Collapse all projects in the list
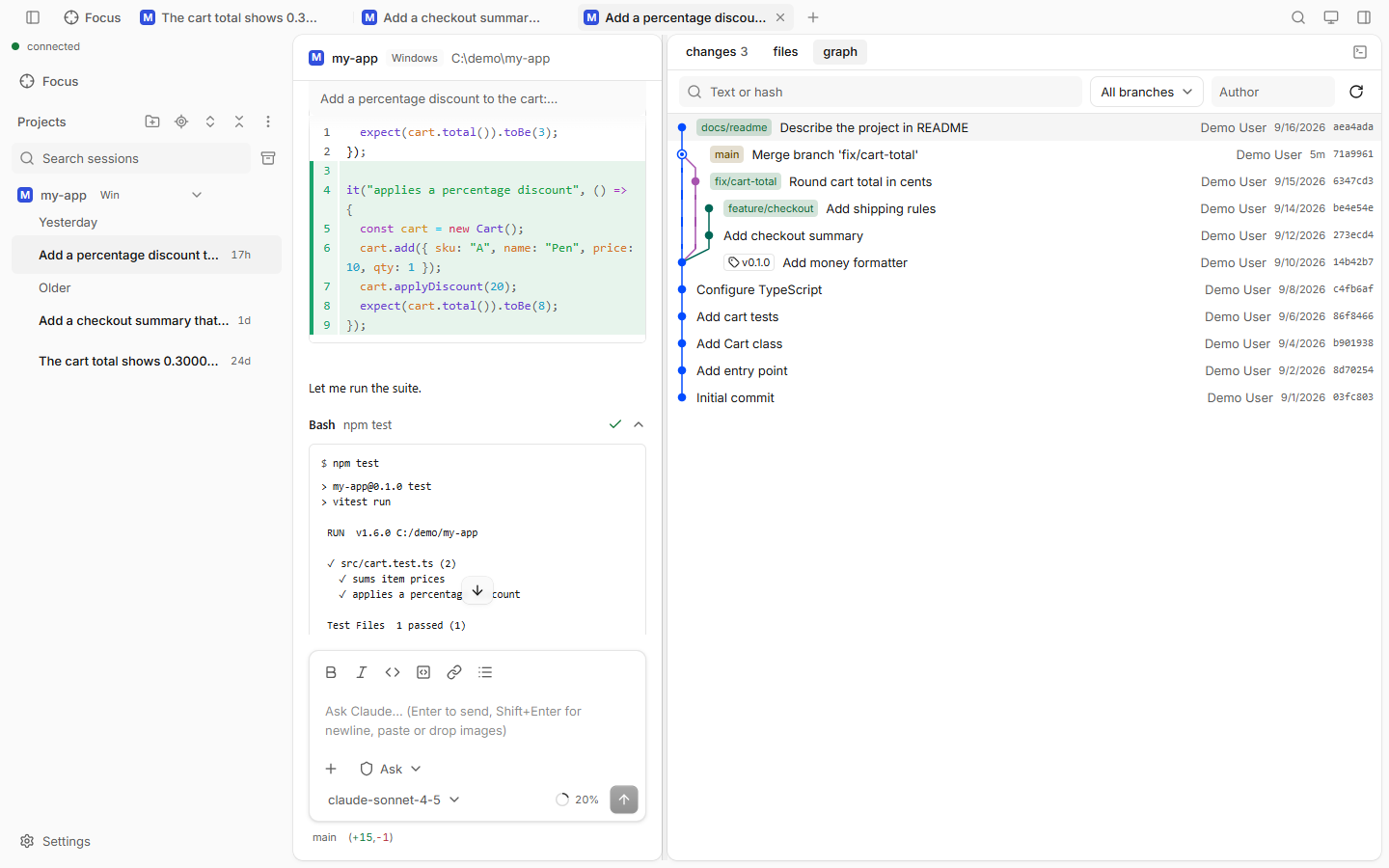This screenshot has height=868, width=1389. [x=239, y=122]
